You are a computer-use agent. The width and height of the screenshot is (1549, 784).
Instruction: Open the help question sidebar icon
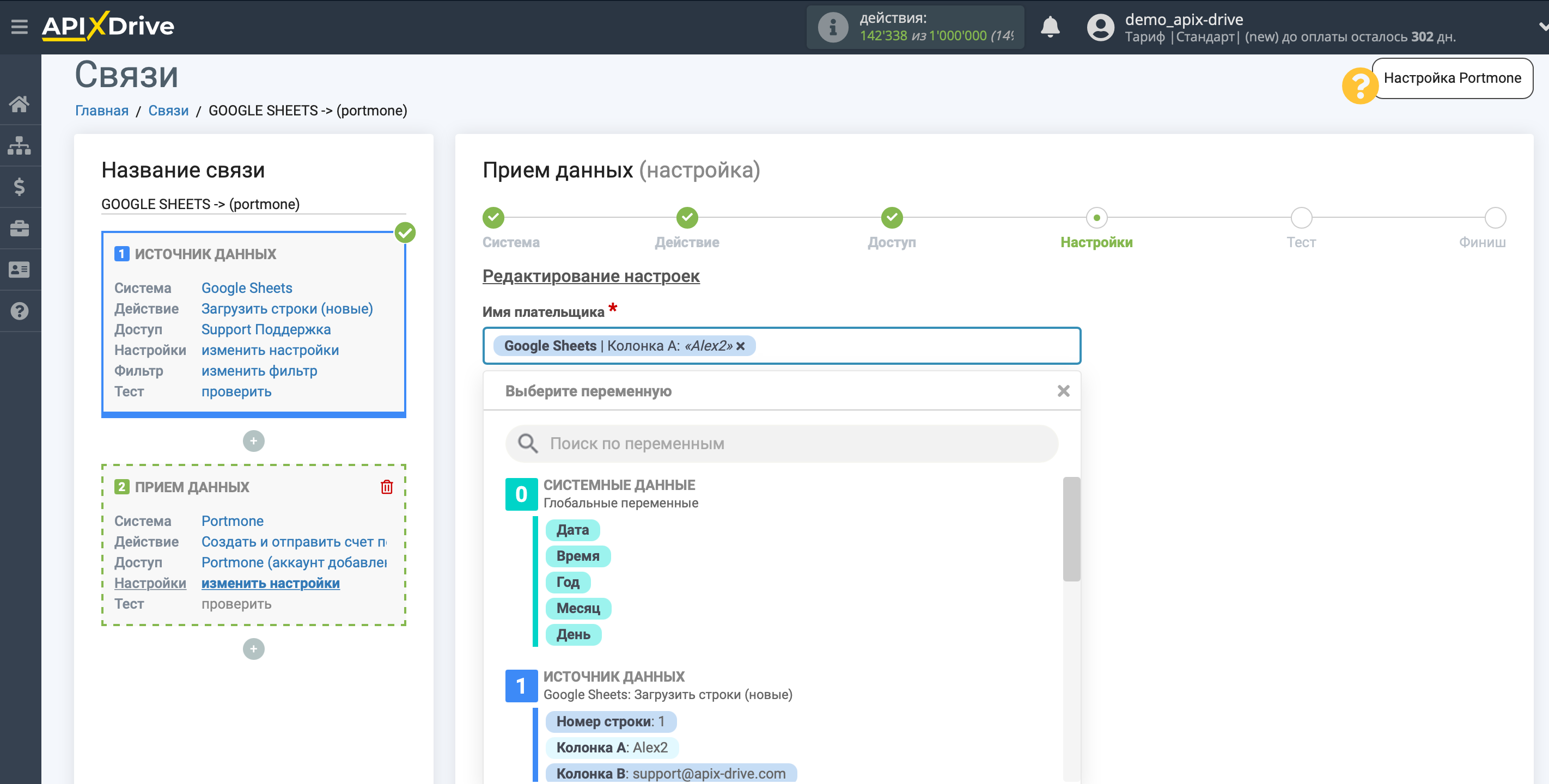[x=19, y=311]
